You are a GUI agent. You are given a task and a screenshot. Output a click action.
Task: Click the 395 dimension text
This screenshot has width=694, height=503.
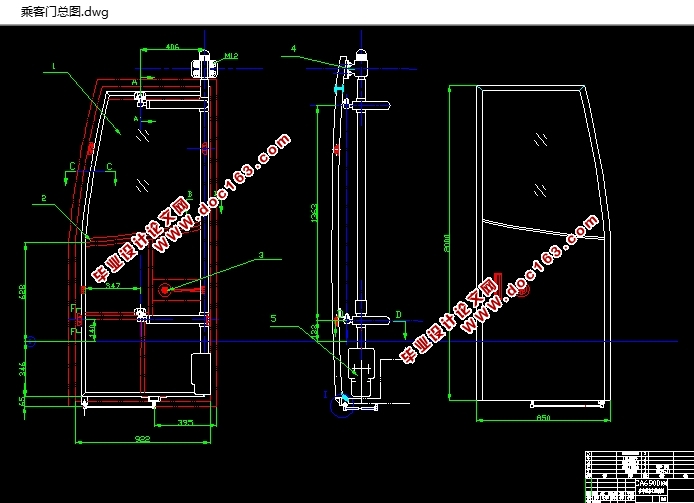(x=185, y=422)
